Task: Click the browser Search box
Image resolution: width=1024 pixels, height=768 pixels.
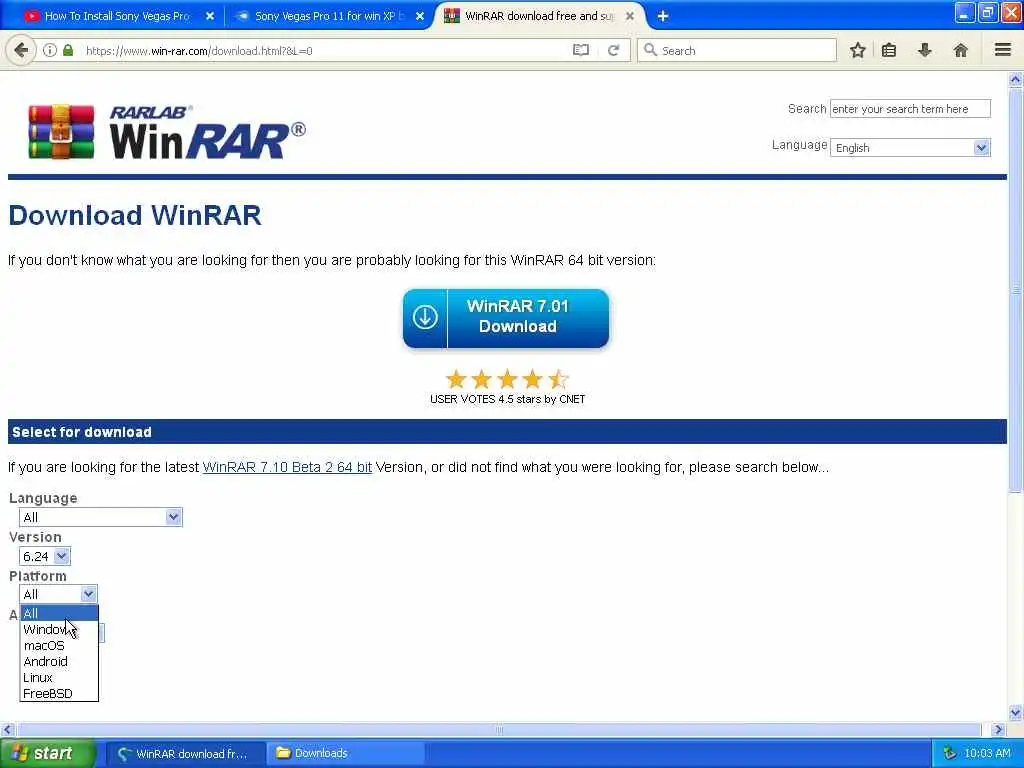Action: [x=737, y=50]
